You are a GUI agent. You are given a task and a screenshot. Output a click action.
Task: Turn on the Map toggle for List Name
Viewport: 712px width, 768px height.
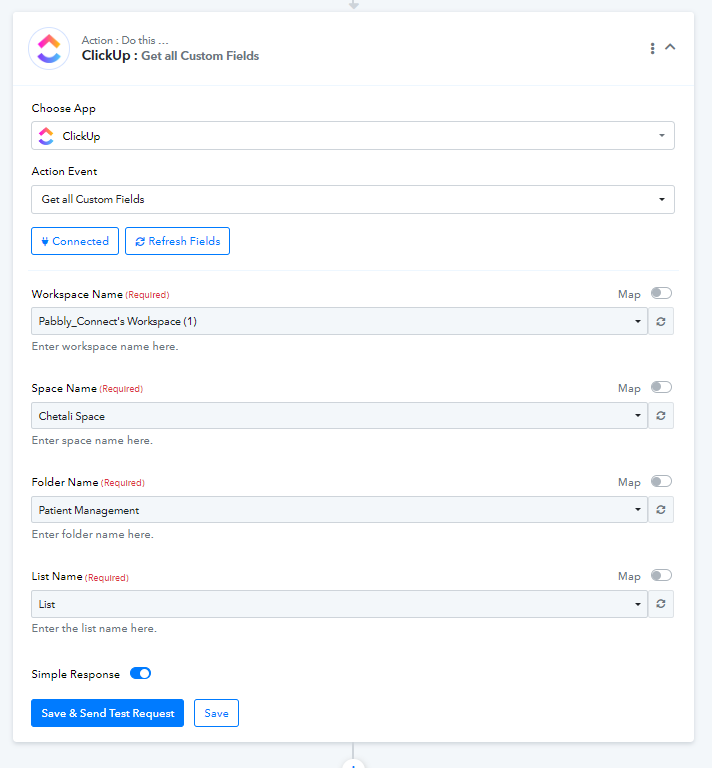(x=661, y=575)
